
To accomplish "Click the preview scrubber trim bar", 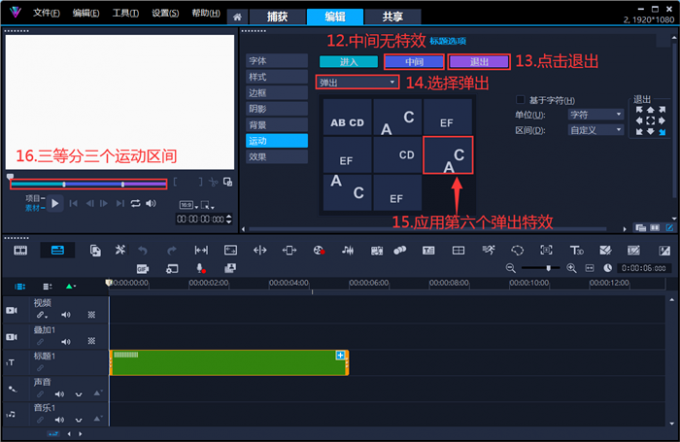I will (88, 184).
